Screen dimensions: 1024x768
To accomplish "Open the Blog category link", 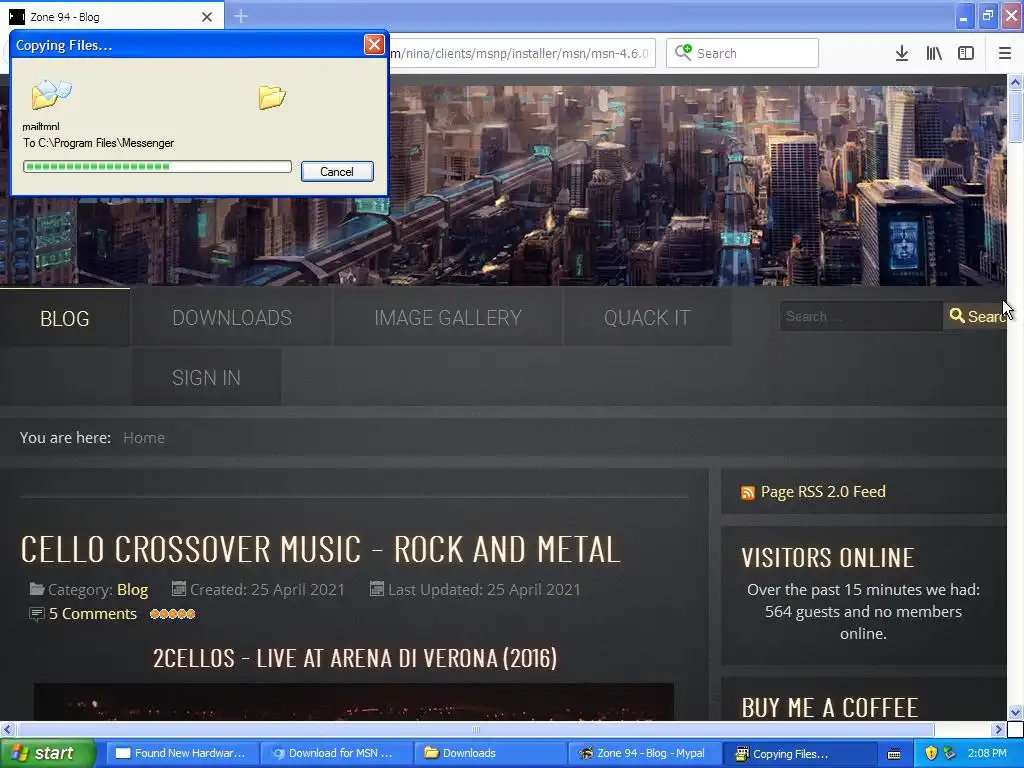I will [133, 590].
